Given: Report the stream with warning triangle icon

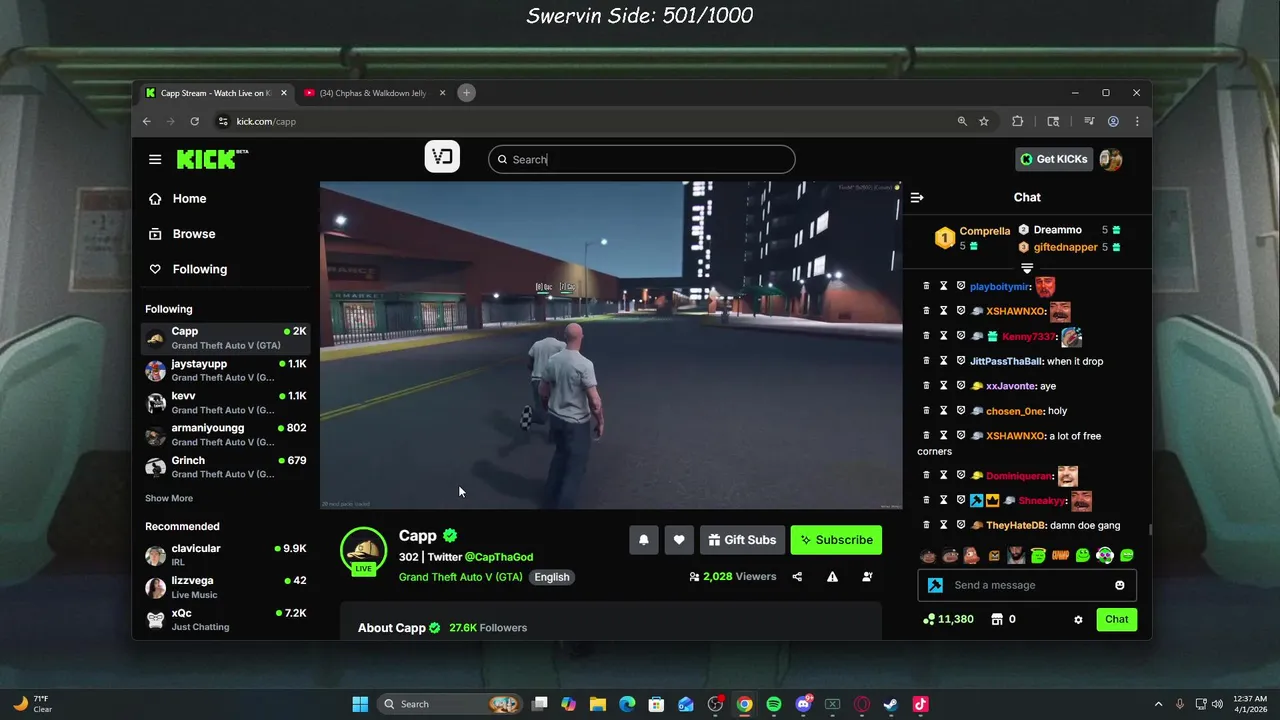Looking at the screenshot, I should pos(832,576).
